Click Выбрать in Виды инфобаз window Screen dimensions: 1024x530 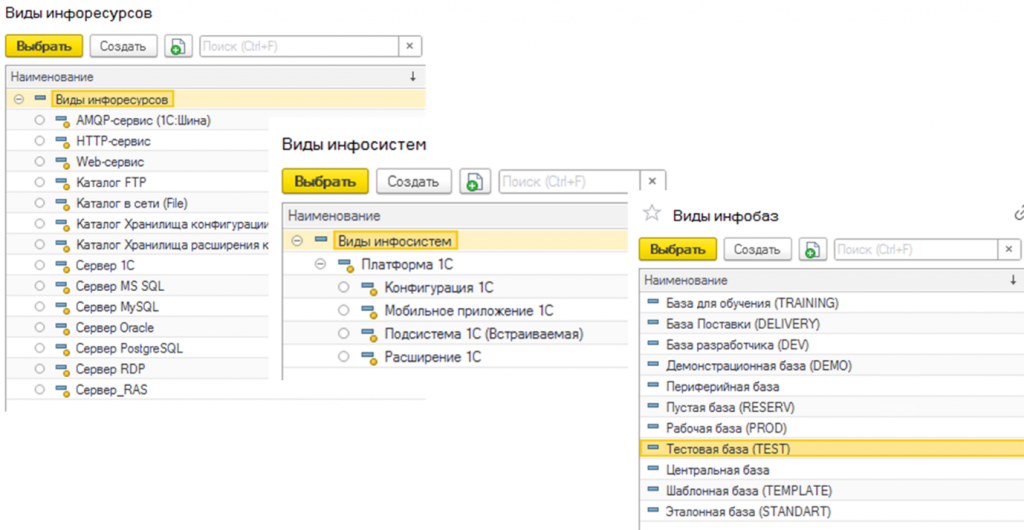(678, 249)
